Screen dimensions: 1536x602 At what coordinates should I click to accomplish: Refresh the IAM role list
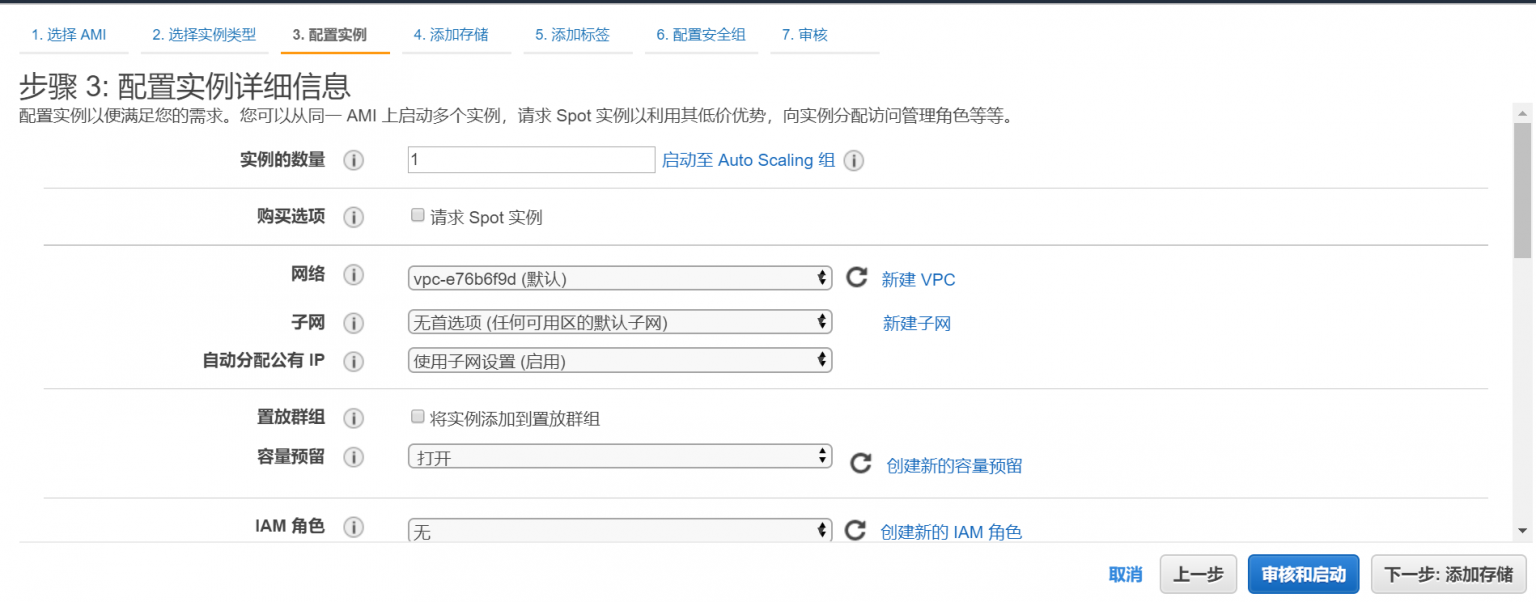click(x=855, y=530)
